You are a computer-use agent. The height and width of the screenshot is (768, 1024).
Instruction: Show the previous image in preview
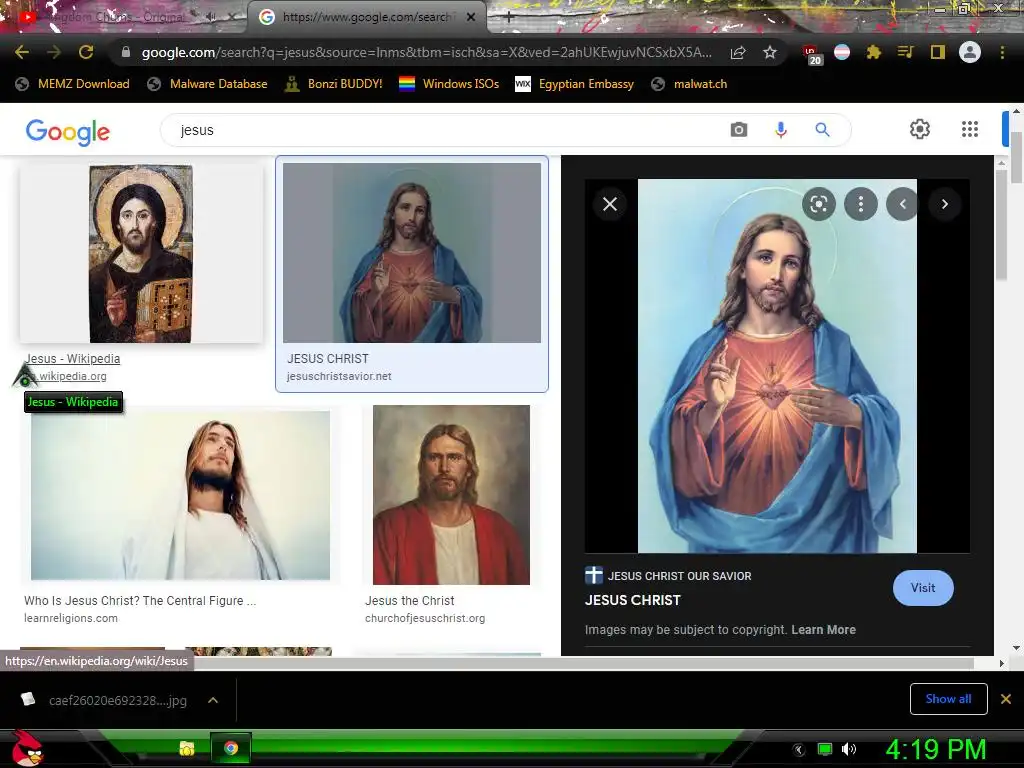[903, 204]
